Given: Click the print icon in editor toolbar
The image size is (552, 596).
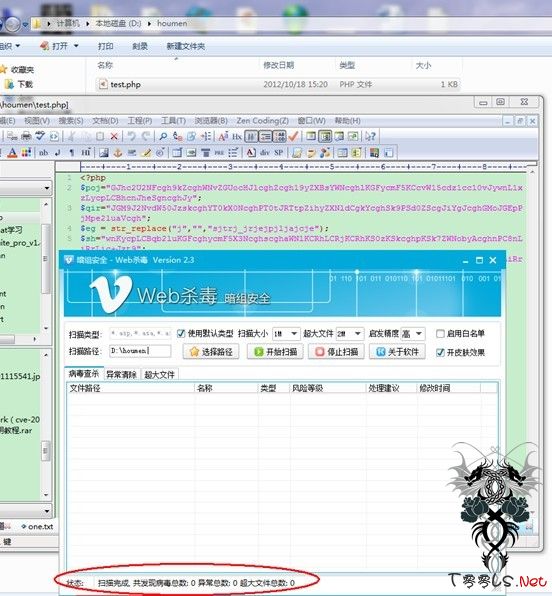Looking at the screenshot, I should pyautogui.click(x=26, y=136).
